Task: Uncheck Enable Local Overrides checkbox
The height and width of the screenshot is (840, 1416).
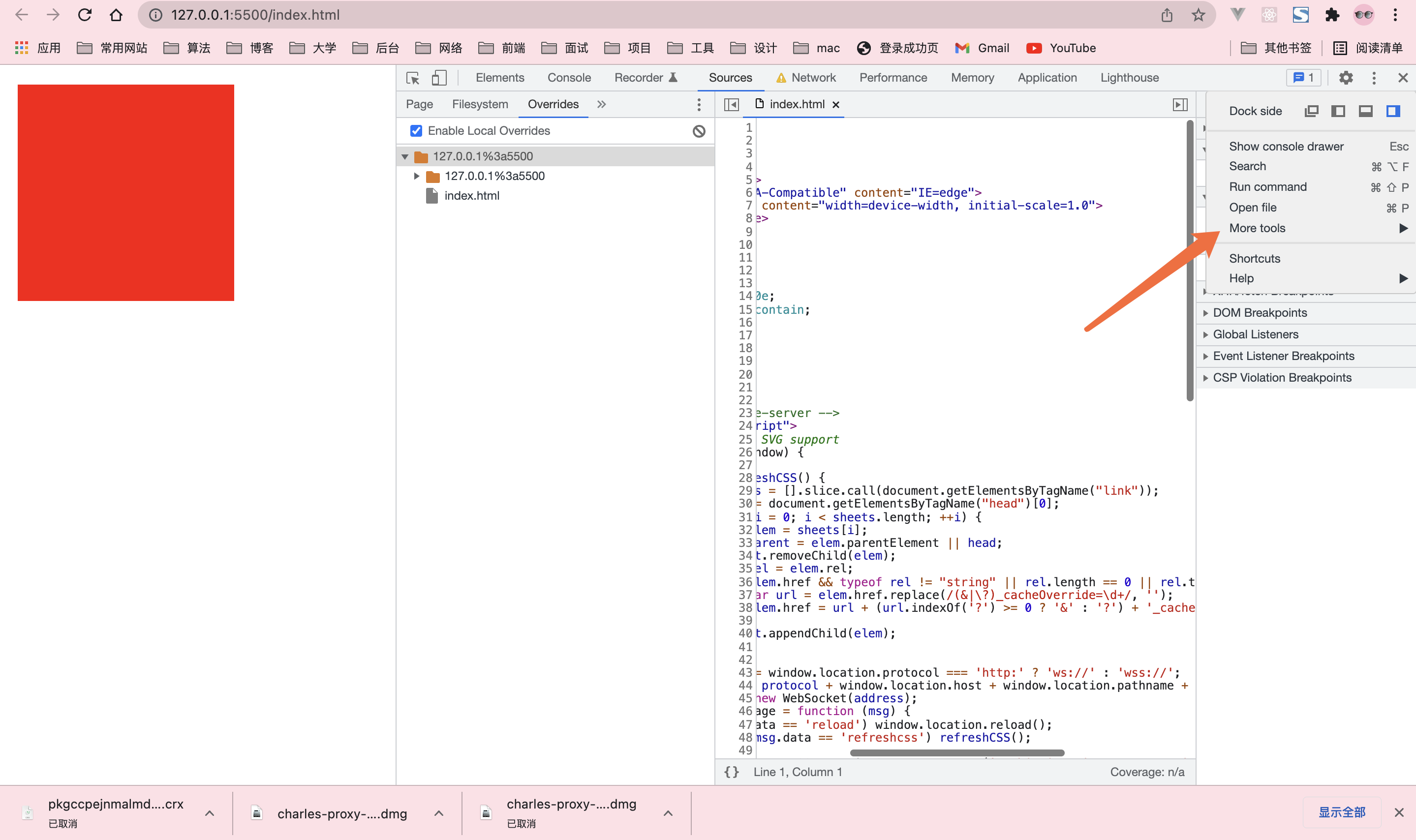Action: point(416,131)
